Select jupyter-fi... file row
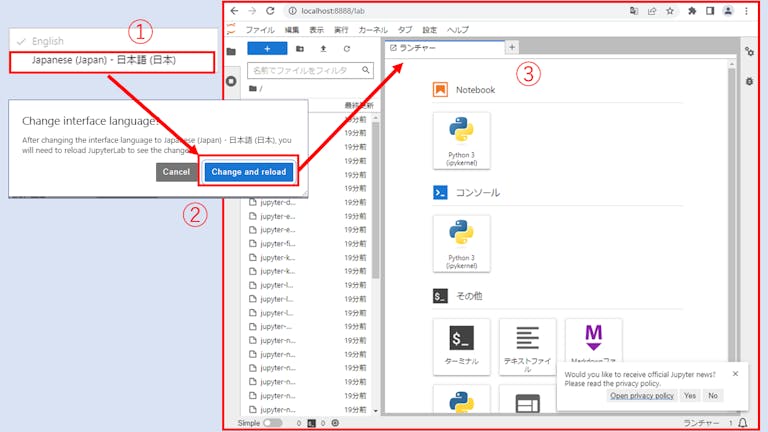 (307, 243)
